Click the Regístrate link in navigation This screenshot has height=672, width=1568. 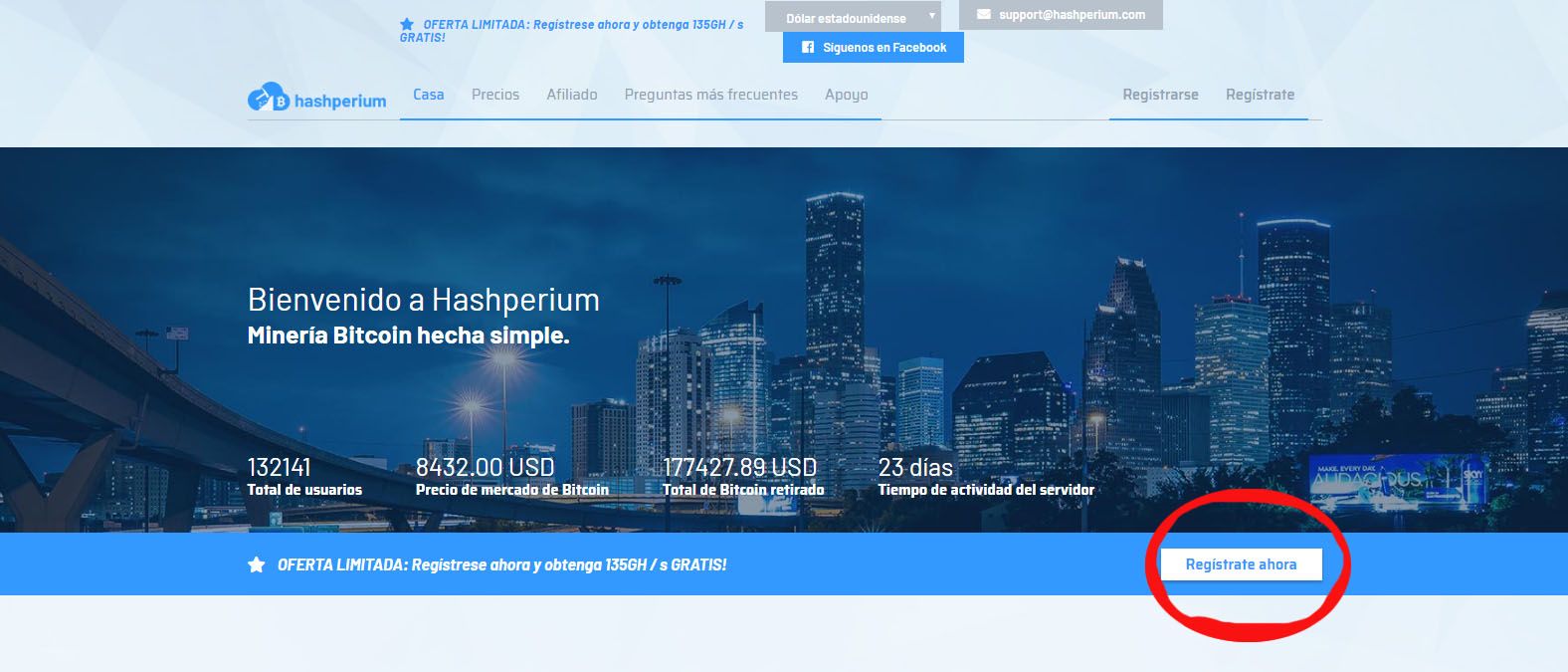1261,95
